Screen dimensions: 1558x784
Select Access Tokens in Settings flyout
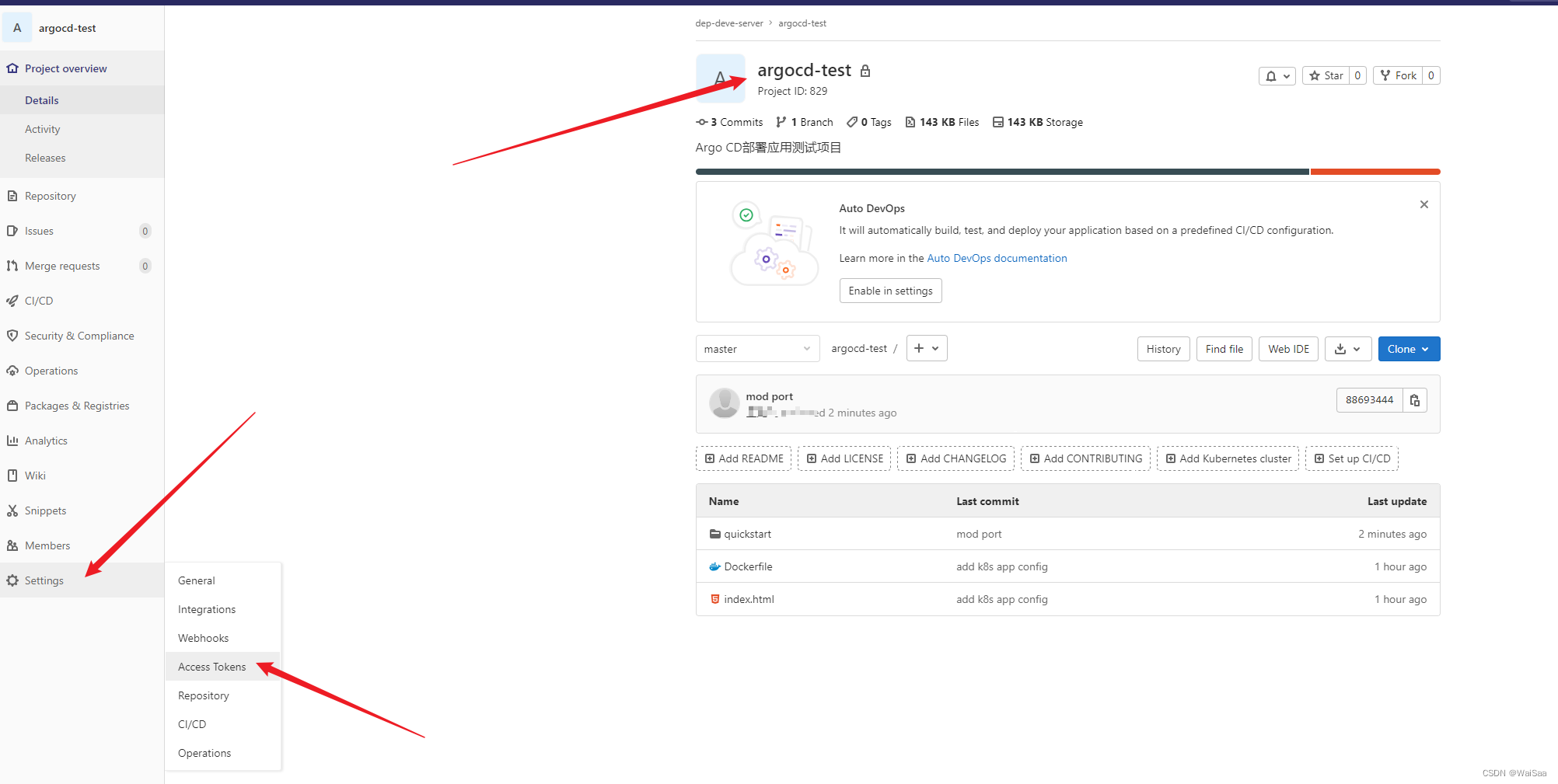point(222,667)
